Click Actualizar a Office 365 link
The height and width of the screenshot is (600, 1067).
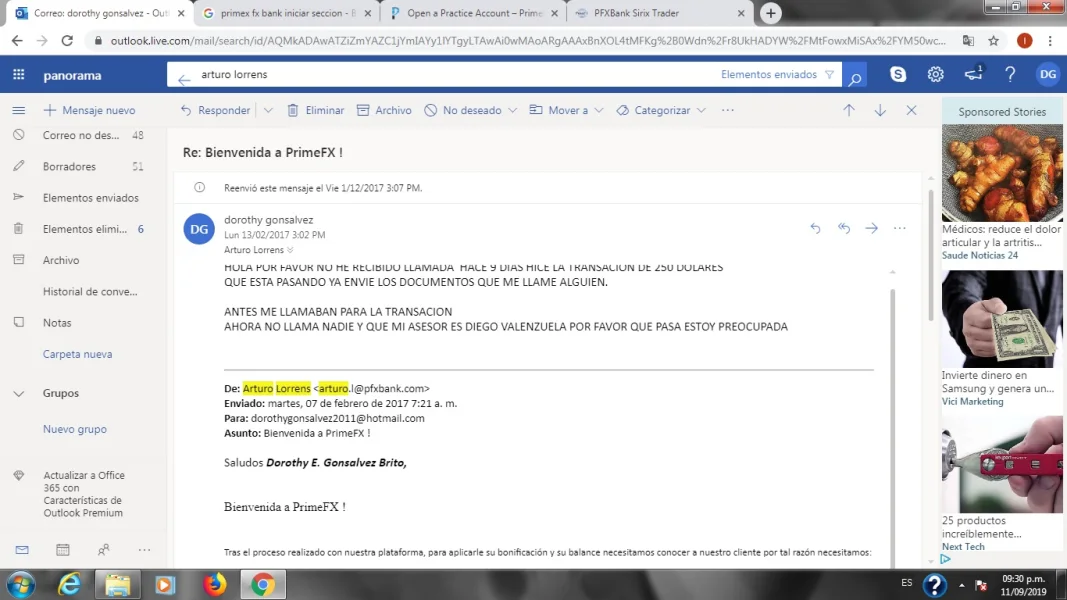pos(84,494)
